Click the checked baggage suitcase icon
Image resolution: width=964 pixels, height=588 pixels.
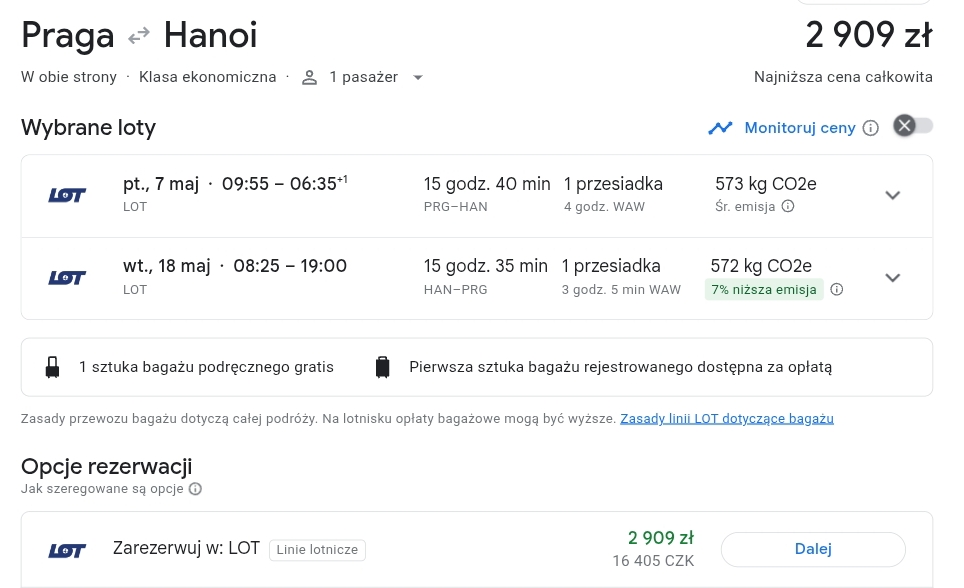(382, 367)
